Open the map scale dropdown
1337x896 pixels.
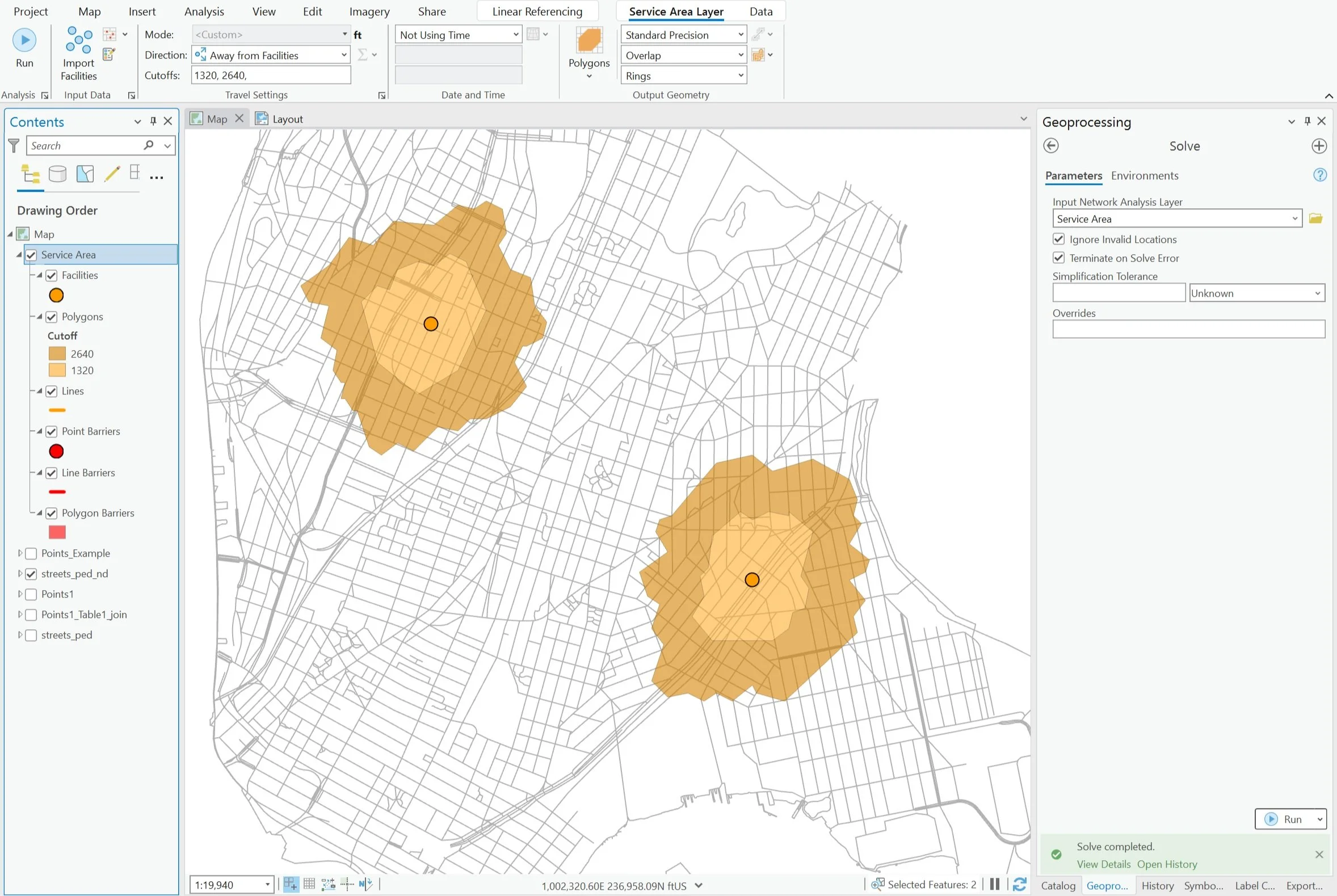[267, 885]
